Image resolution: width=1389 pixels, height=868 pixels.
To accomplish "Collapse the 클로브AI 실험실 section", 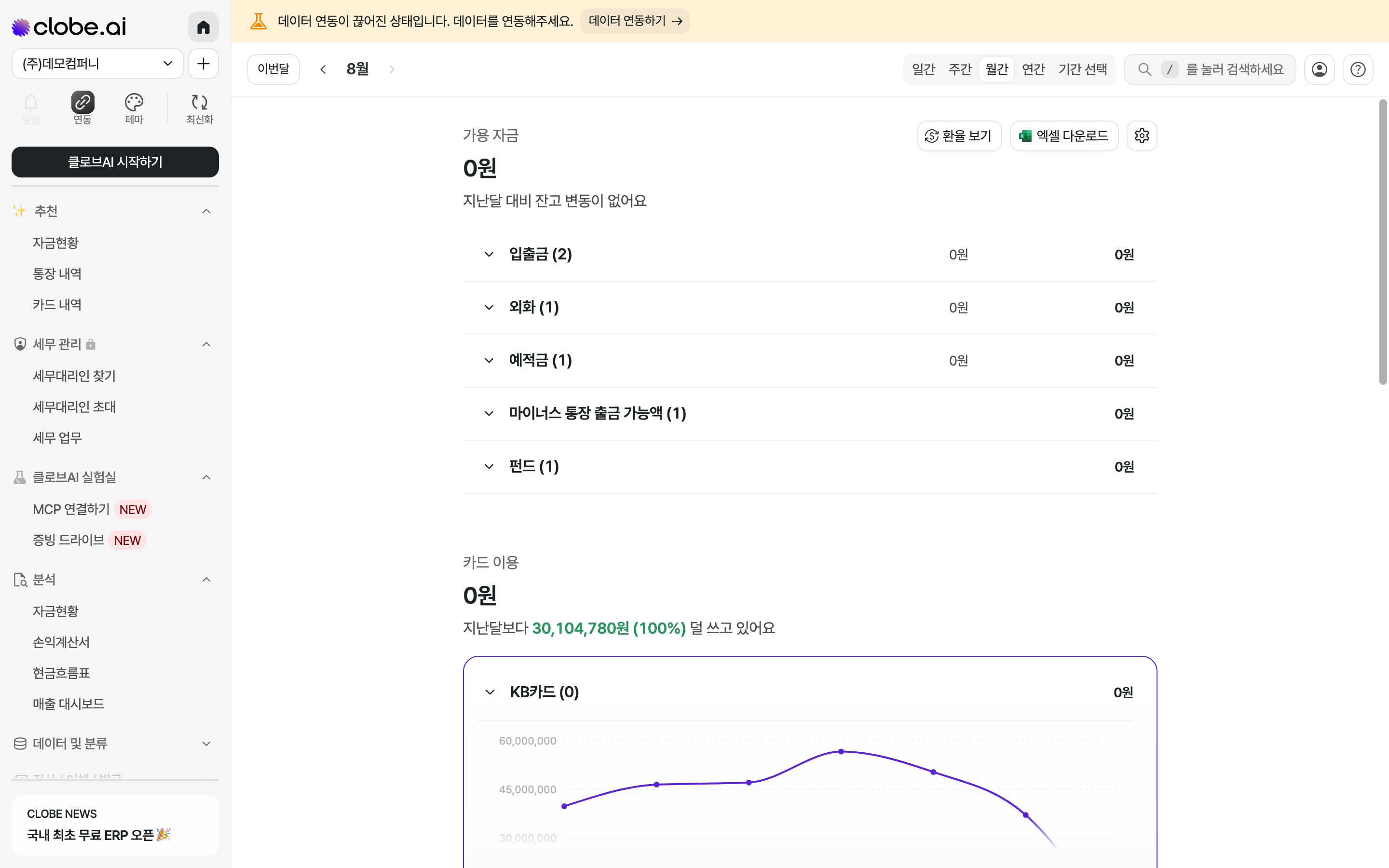I will [206, 477].
